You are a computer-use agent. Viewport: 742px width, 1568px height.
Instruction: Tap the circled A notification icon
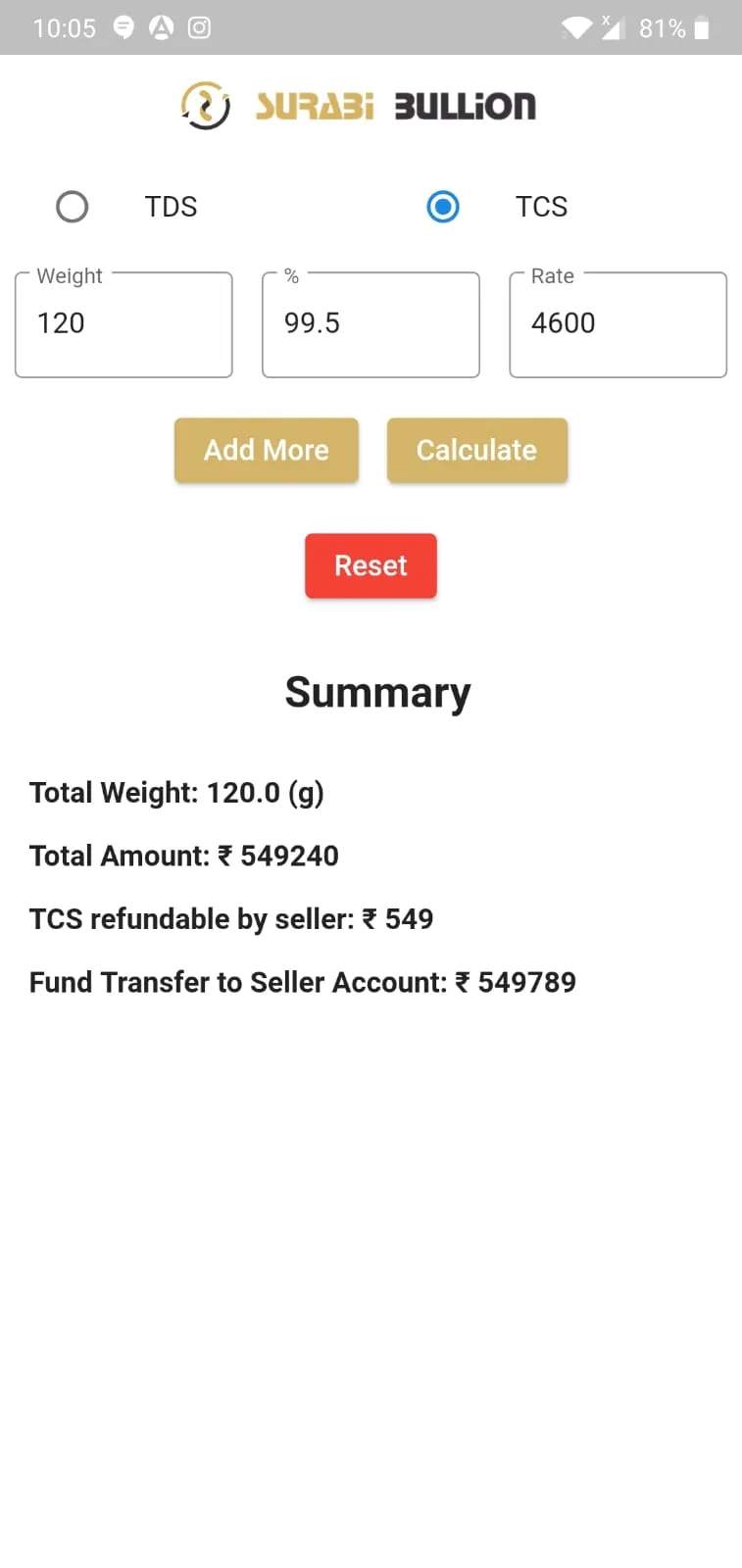(161, 27)
